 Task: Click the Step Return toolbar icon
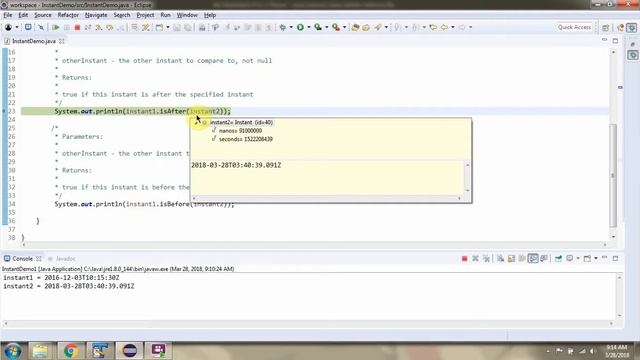(120, 27)
